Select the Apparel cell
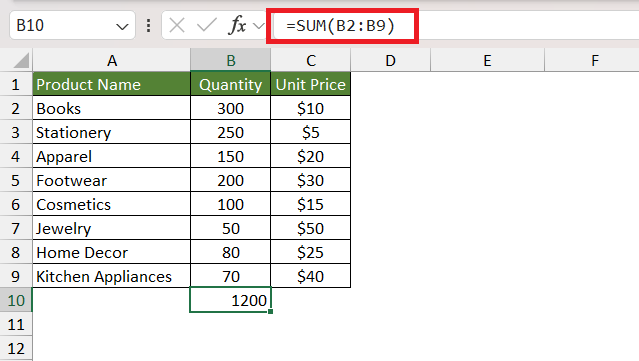The height and width of the screenshot is (361, 639). 112,156
